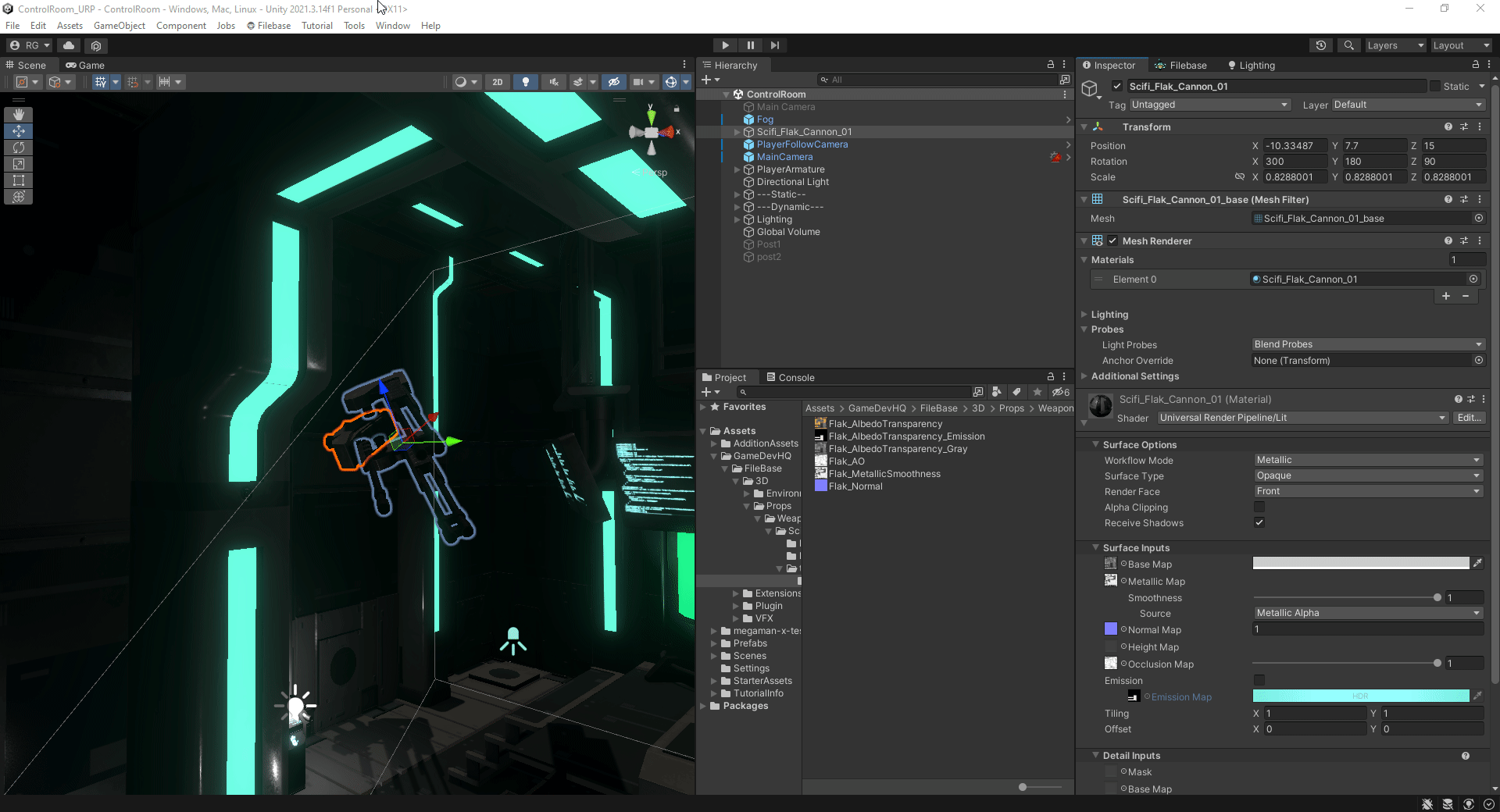This screenshot has width=1500, height=812.
Task: Open Mesh object picker circle
Action: [1479, 218]
